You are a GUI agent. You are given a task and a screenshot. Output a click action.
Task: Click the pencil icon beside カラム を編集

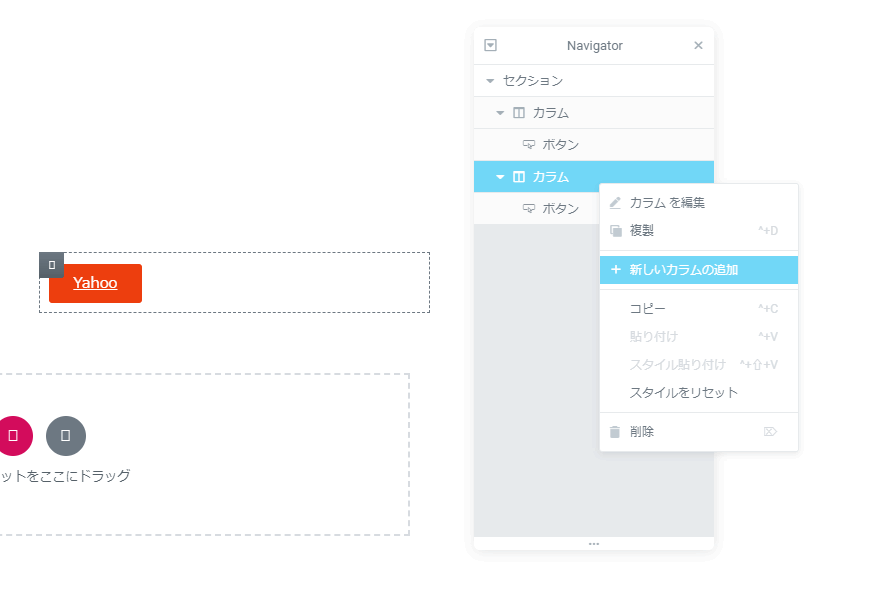click(x=615, y=203)
